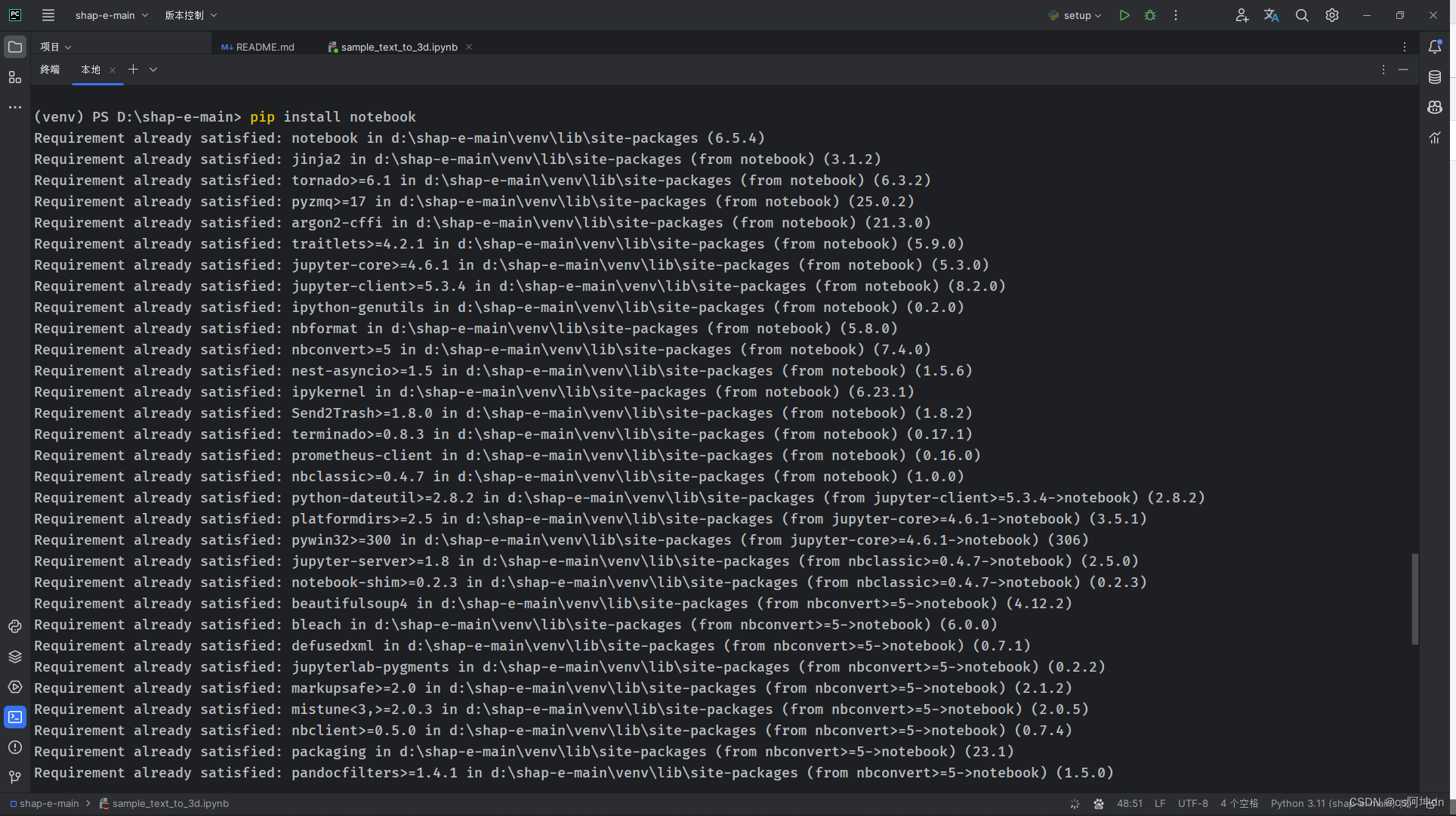Image resolution: width=1456 pixels, height=816 pixels.
Task: Open the Notifications bell
Action: tap(1436, 47)
